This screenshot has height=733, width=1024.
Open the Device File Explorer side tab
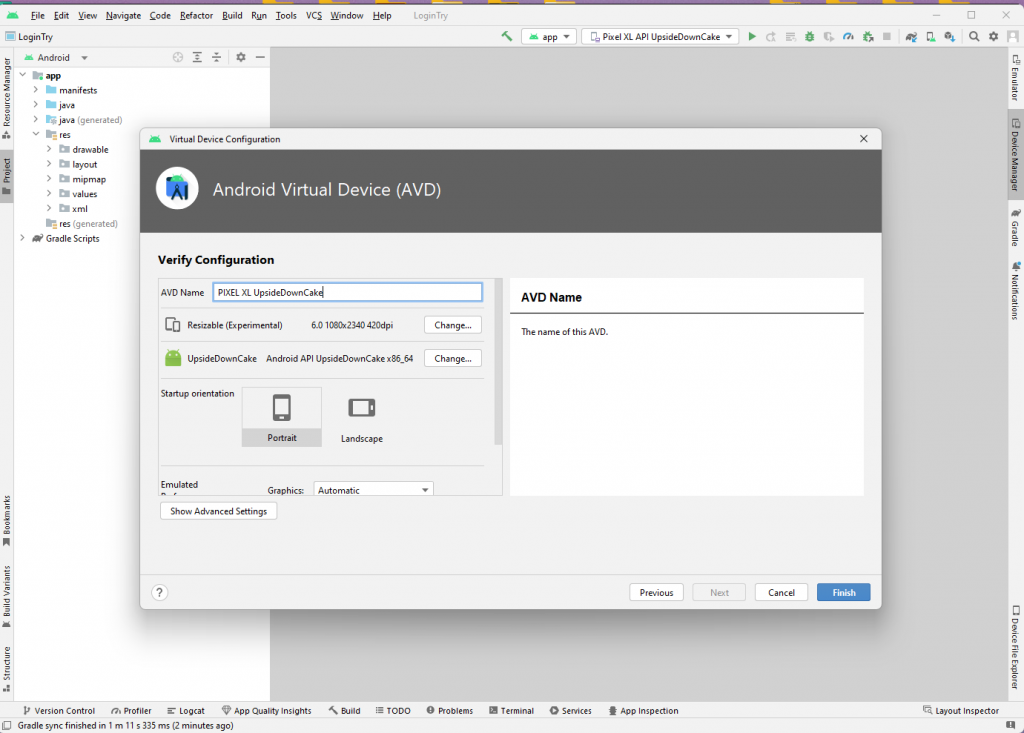pyautogui.click(x=1016, y=647)
